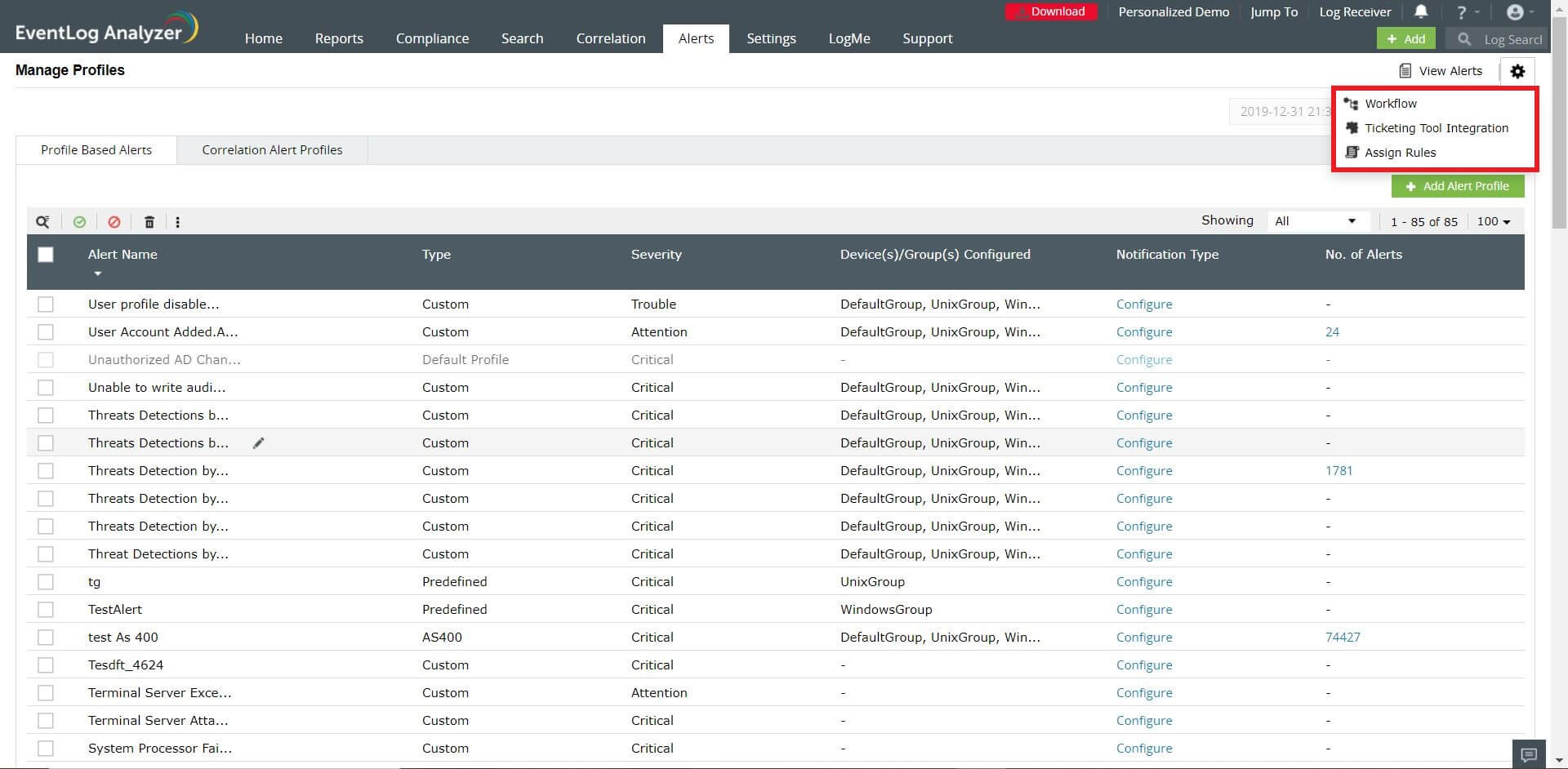Expand the 100 rows-per-page dropdown
Screen dimensions: 1568x769
[1494, 221]
